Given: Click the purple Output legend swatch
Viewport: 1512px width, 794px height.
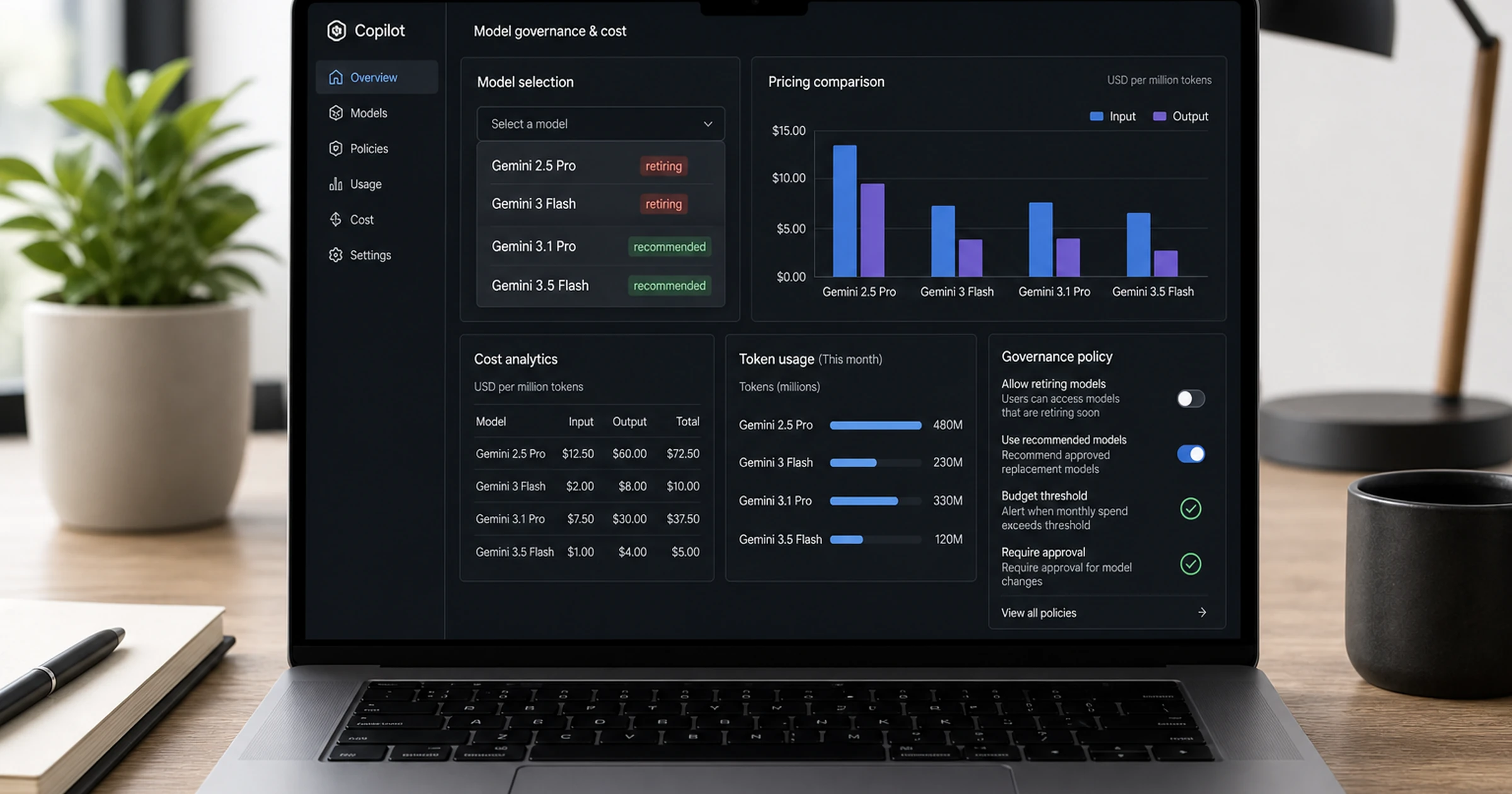Looking at the screenshot, I should click(x=1159, y=116).
